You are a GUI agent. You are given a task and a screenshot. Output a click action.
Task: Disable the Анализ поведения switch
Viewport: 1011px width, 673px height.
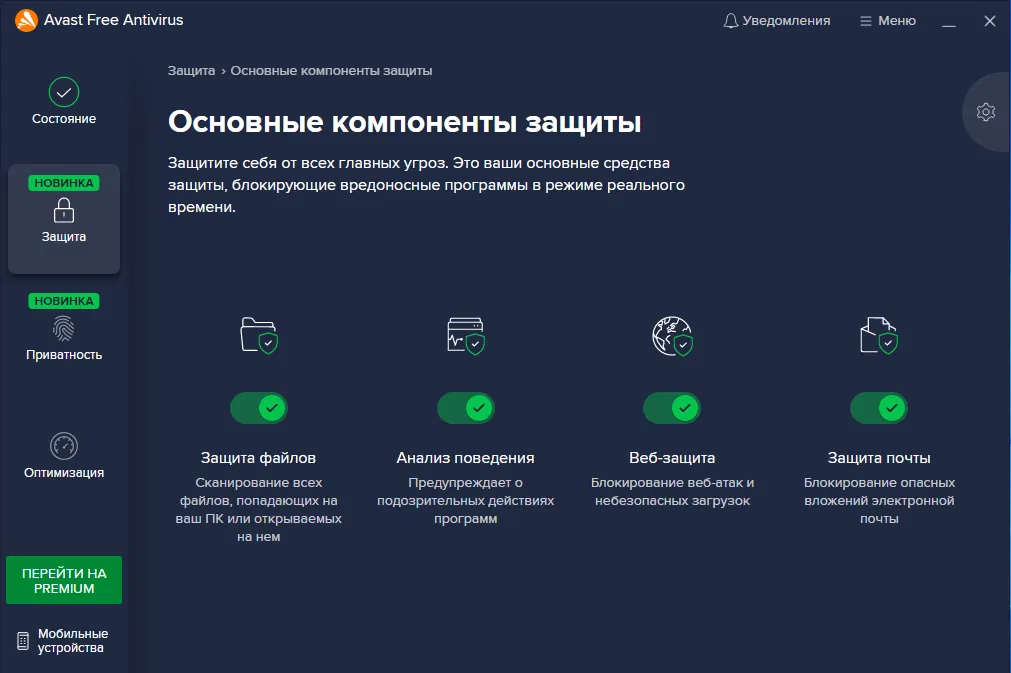[x=466, y=408]
